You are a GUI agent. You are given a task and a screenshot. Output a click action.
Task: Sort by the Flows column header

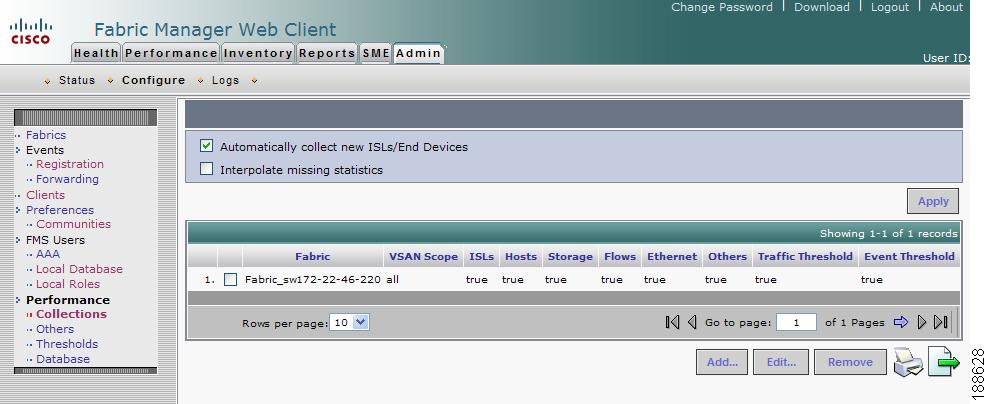point(620,257)
